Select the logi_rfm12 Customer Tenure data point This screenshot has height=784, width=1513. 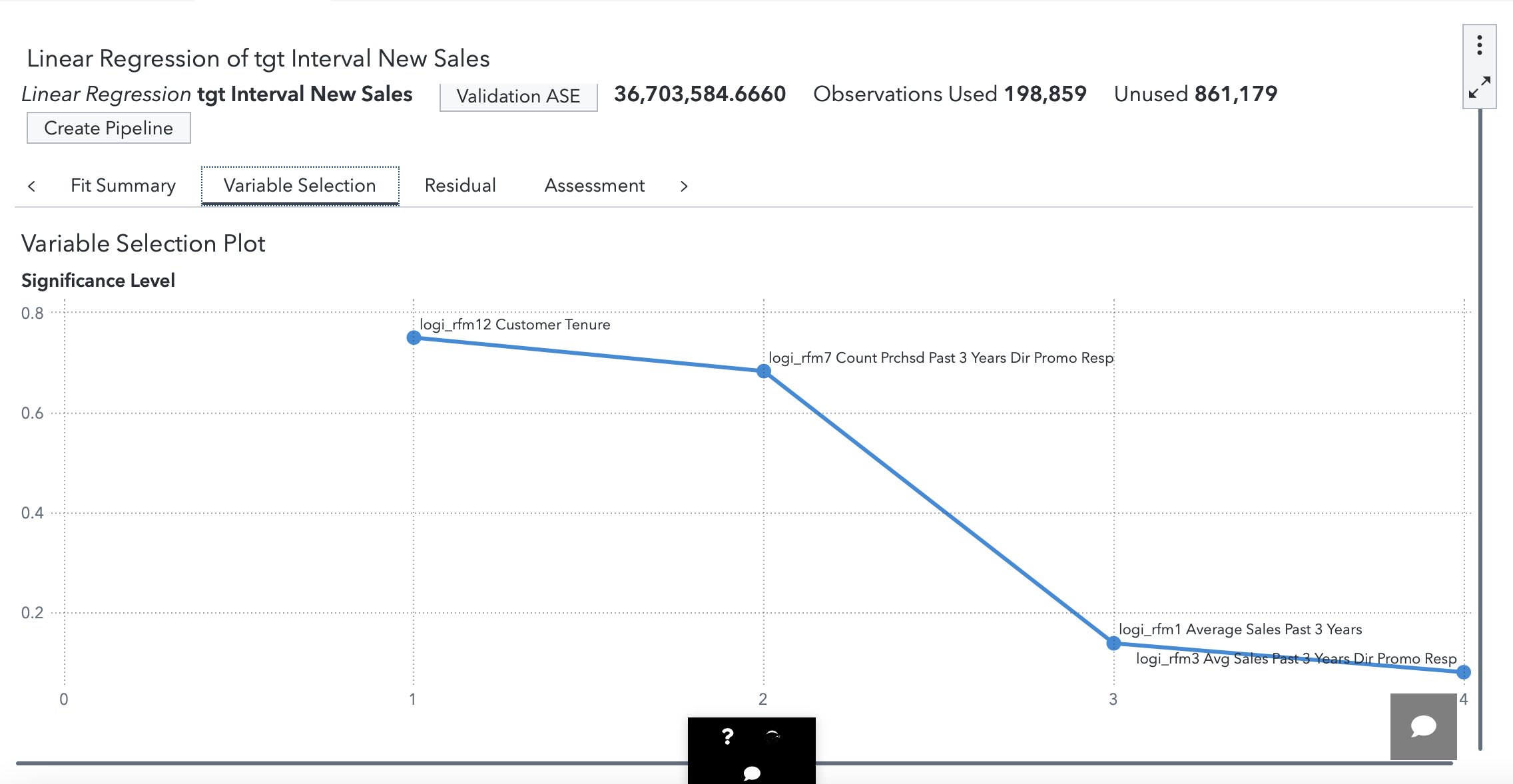(x=414, y=338)
